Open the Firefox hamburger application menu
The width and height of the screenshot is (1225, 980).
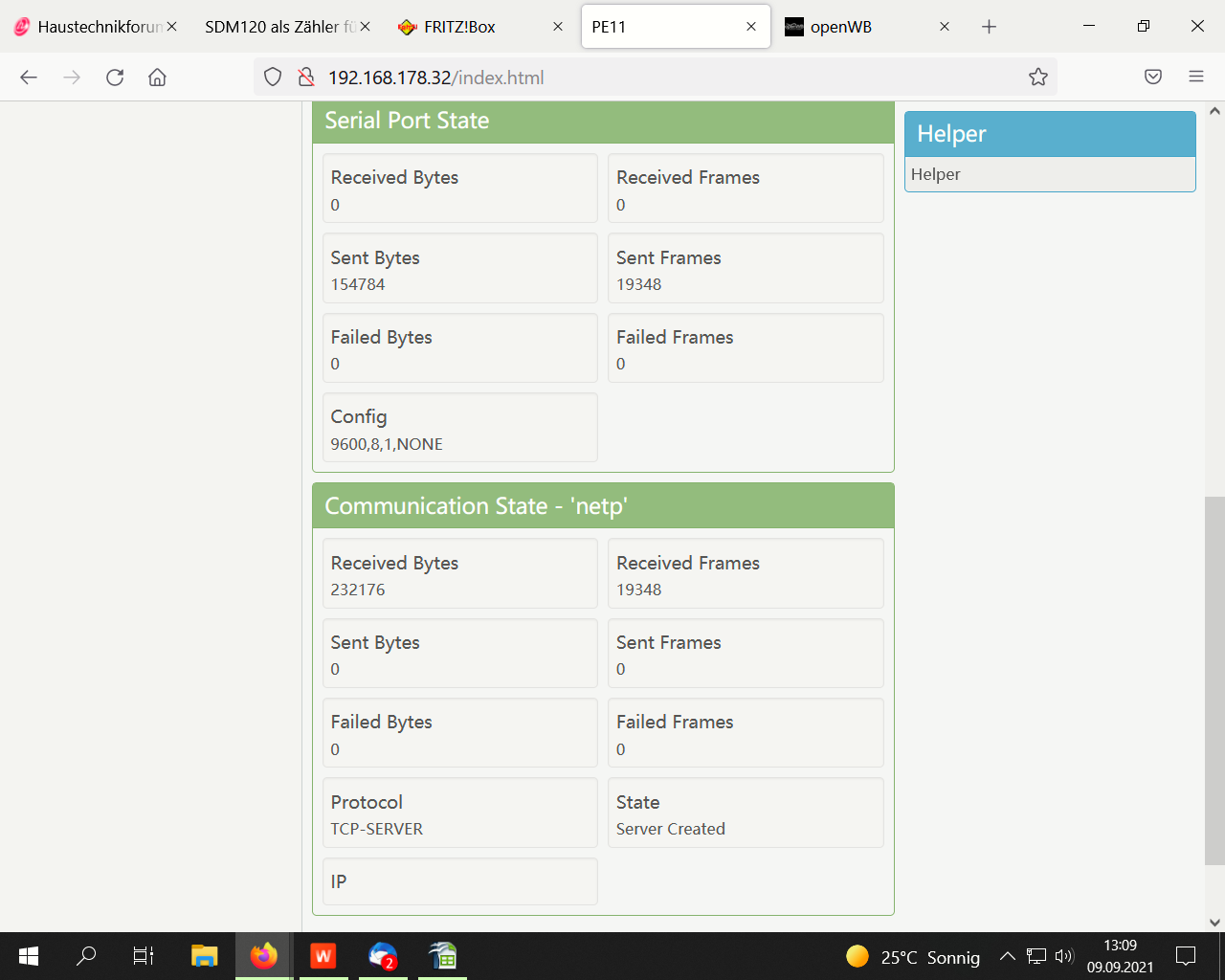[x=1196, y=78]
